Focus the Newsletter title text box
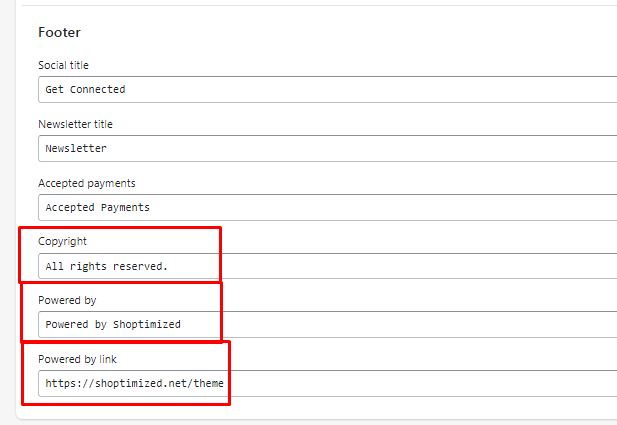 pos(327,148)
